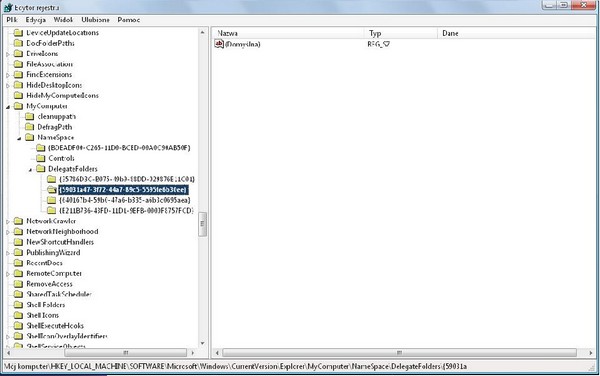
Task: Open the Widok menu
Action: click(x=63, y=20)
